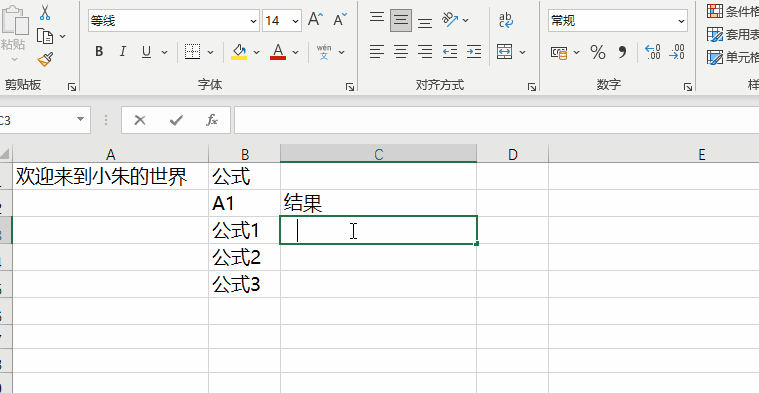The width and height of the screenshot is (759, 393).
Task: Cancel the formula bar entry with X
Action: click(x=140, y=120)
